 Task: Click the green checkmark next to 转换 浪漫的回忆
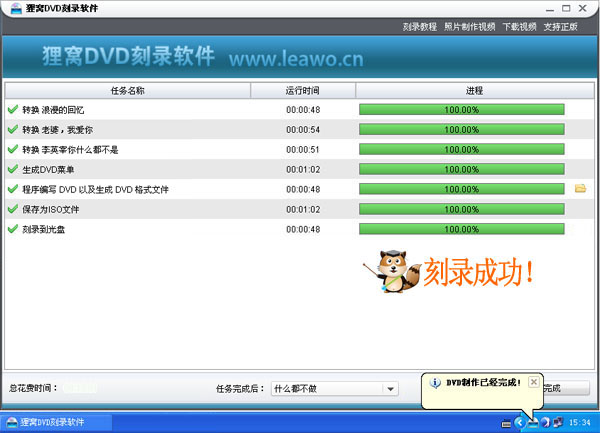(13, 109)
